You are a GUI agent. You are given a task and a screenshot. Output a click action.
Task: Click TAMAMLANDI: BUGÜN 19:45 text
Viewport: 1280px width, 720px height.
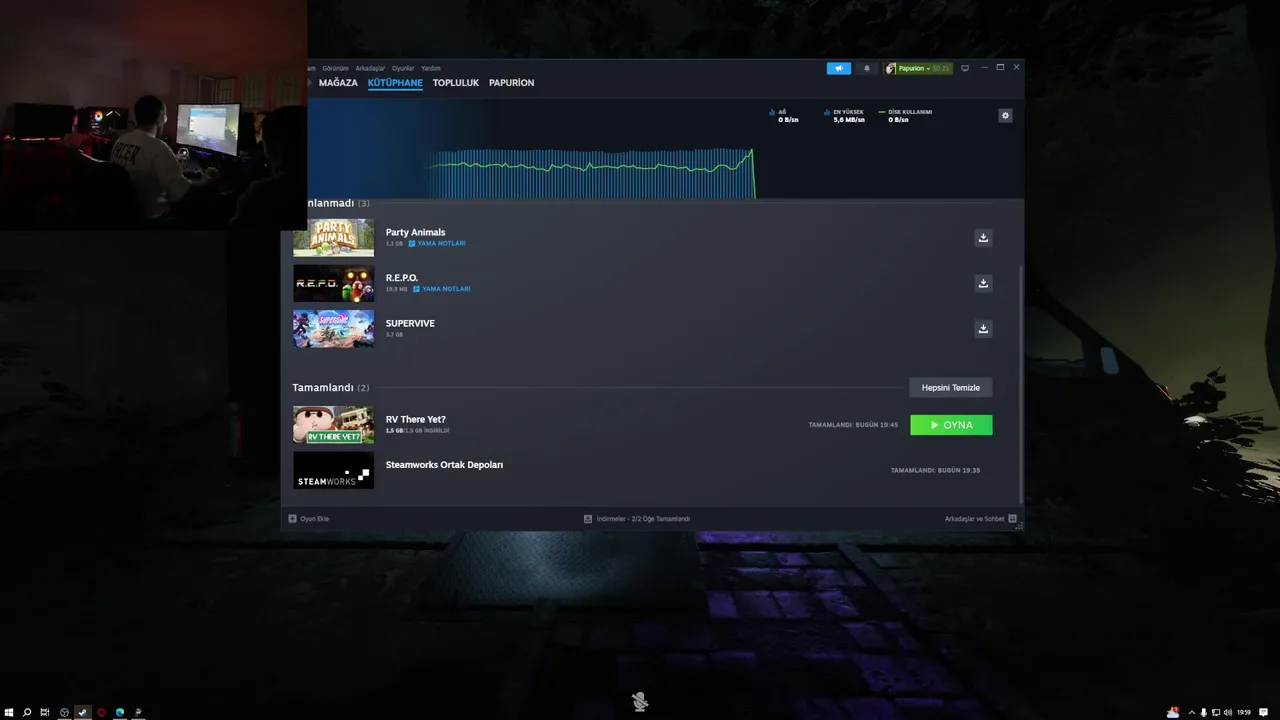point(853,425)
